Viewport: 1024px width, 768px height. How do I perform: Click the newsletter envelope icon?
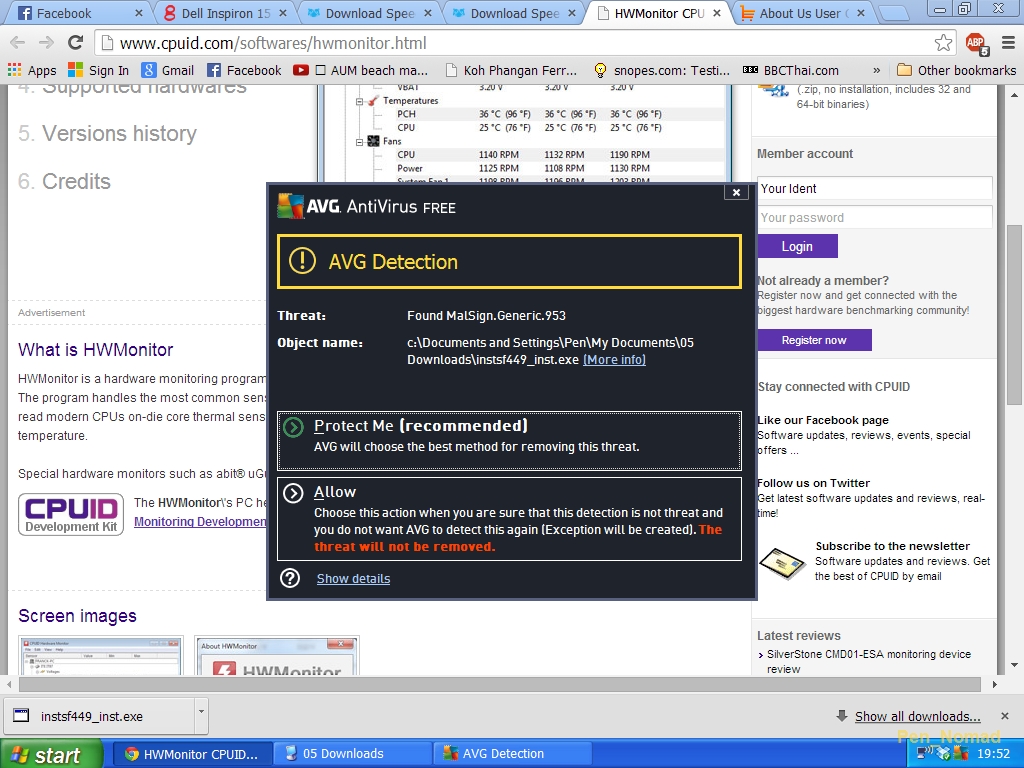782,563
